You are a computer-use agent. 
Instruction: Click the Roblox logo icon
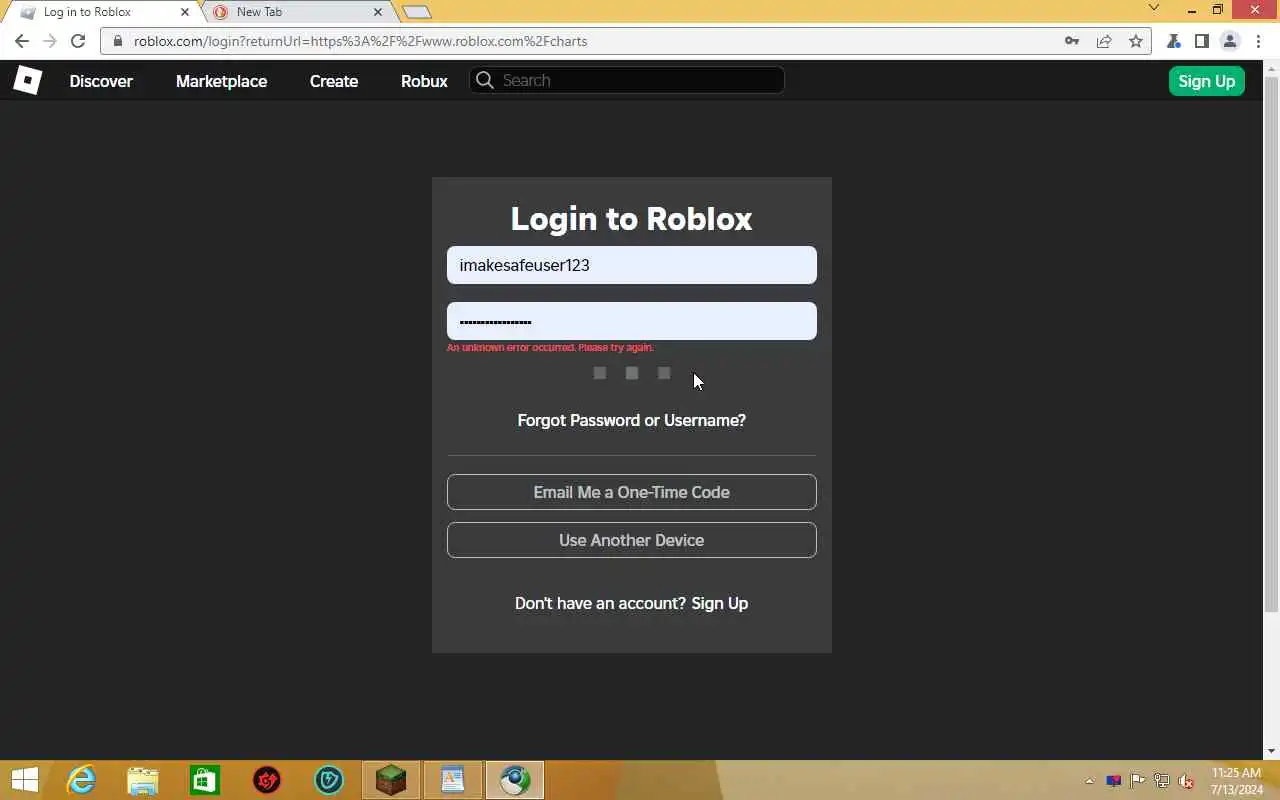[x=27, y=81]
